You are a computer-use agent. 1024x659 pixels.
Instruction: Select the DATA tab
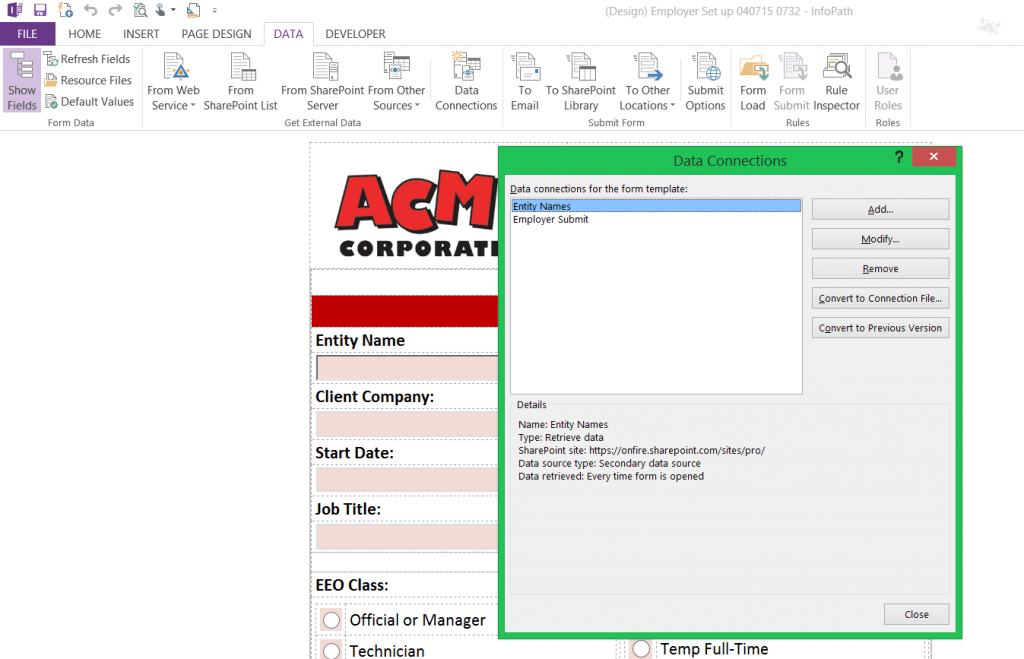point(288,34)
